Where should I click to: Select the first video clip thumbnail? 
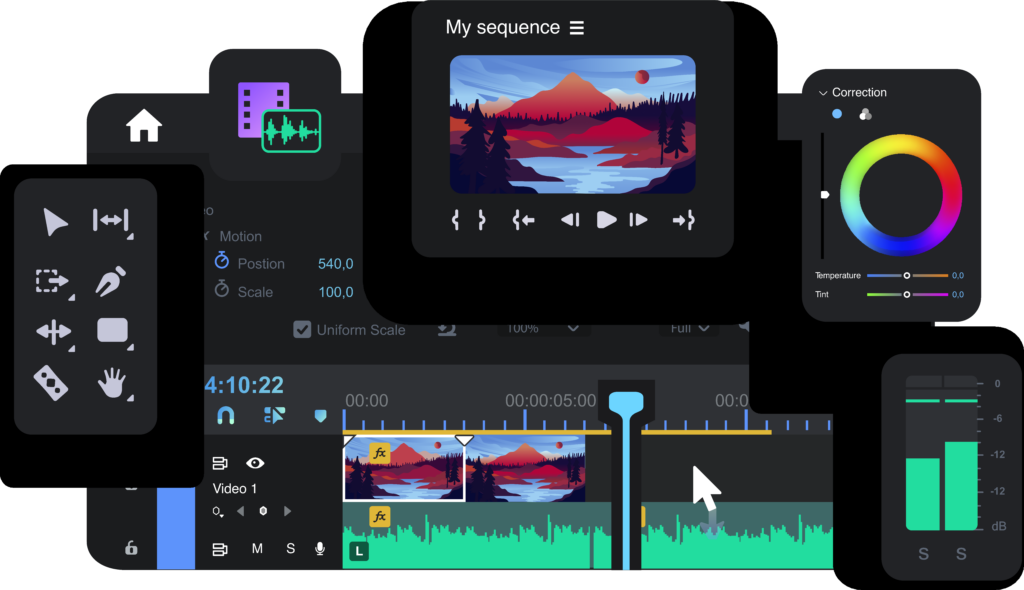404,469
